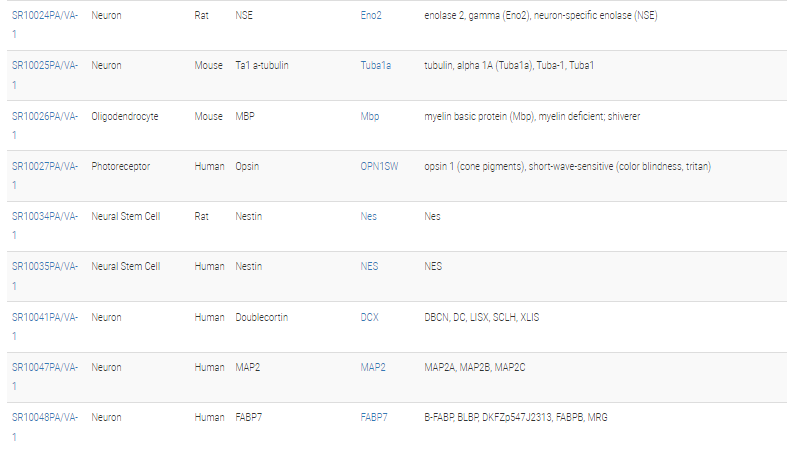
Task: Follow the rat Nes gene link
Action: pyautogui.click(x=368, y=216)
